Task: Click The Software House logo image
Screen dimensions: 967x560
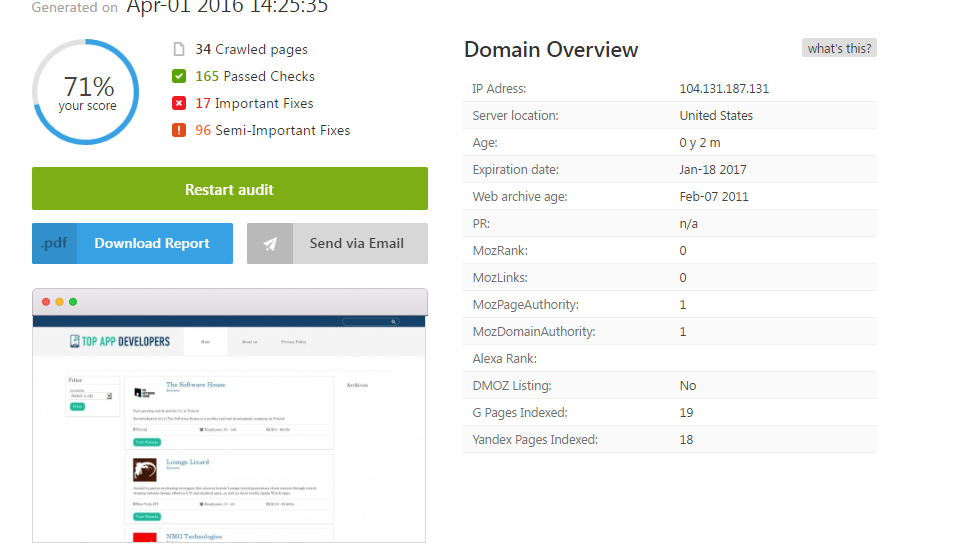Action: 146,394
